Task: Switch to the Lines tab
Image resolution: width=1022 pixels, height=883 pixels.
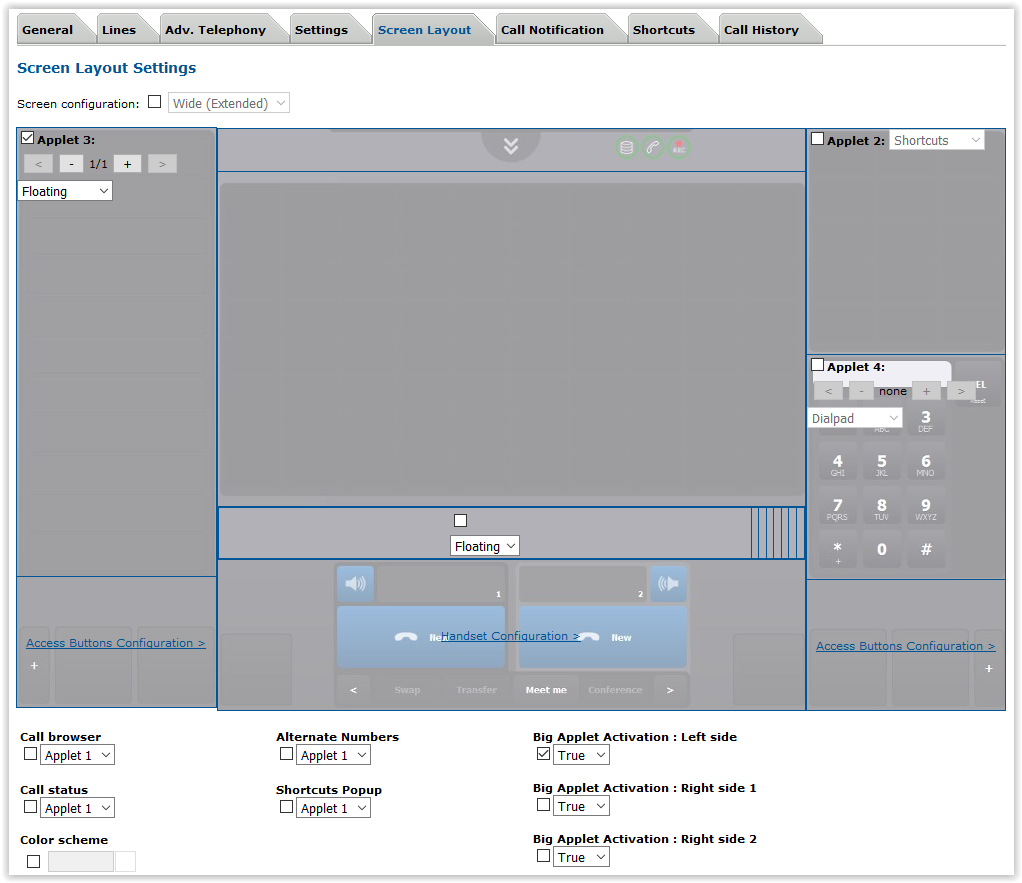Action: [119, 30]
